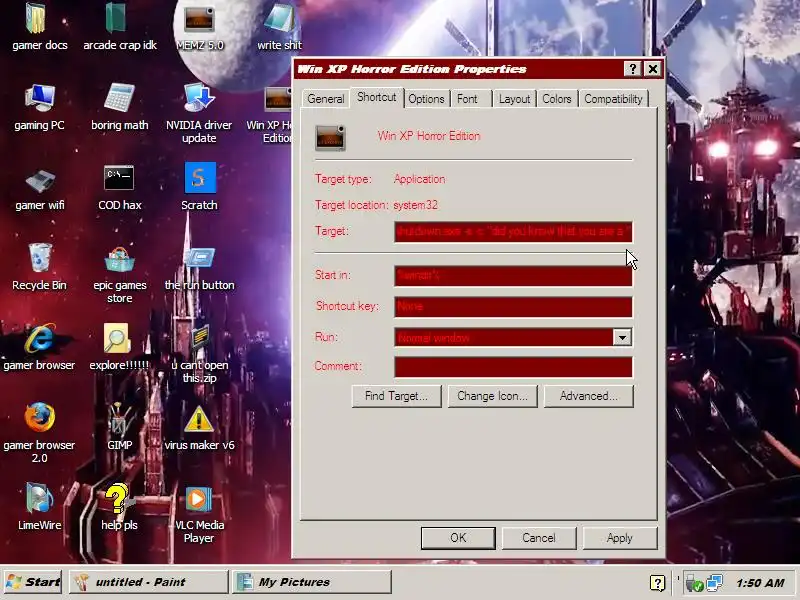Switch to My Pictures taskbar window
The width and height of the screenshot is (800, 600).
(312, 582)
